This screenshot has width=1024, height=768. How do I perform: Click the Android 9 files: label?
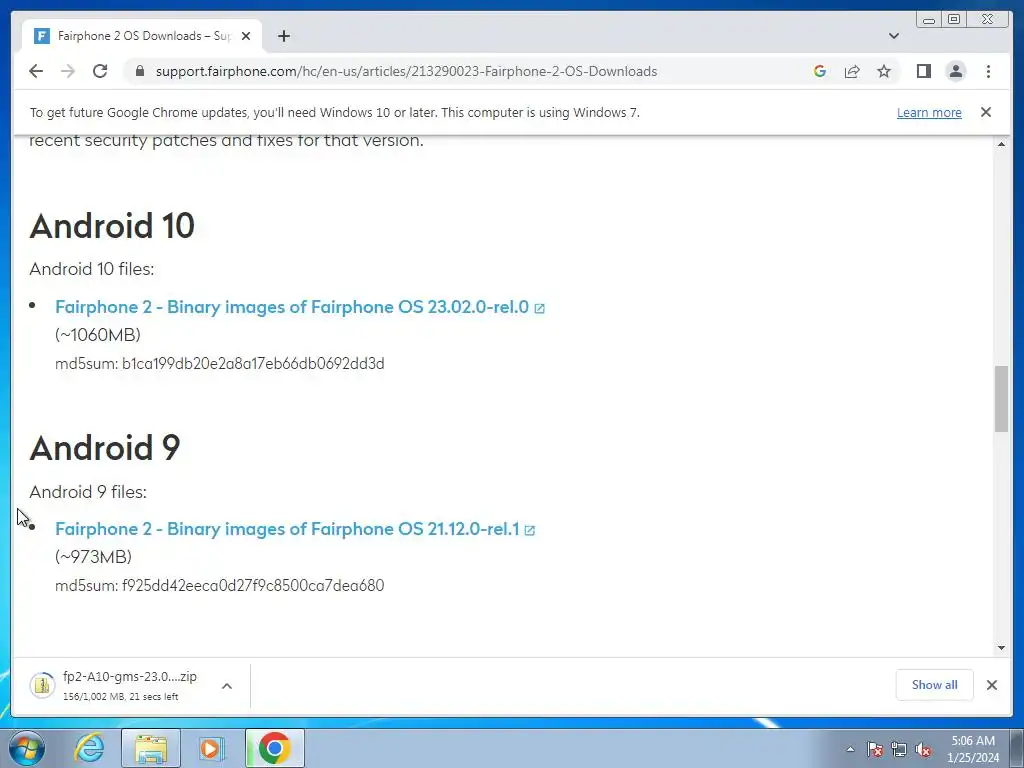88,492
